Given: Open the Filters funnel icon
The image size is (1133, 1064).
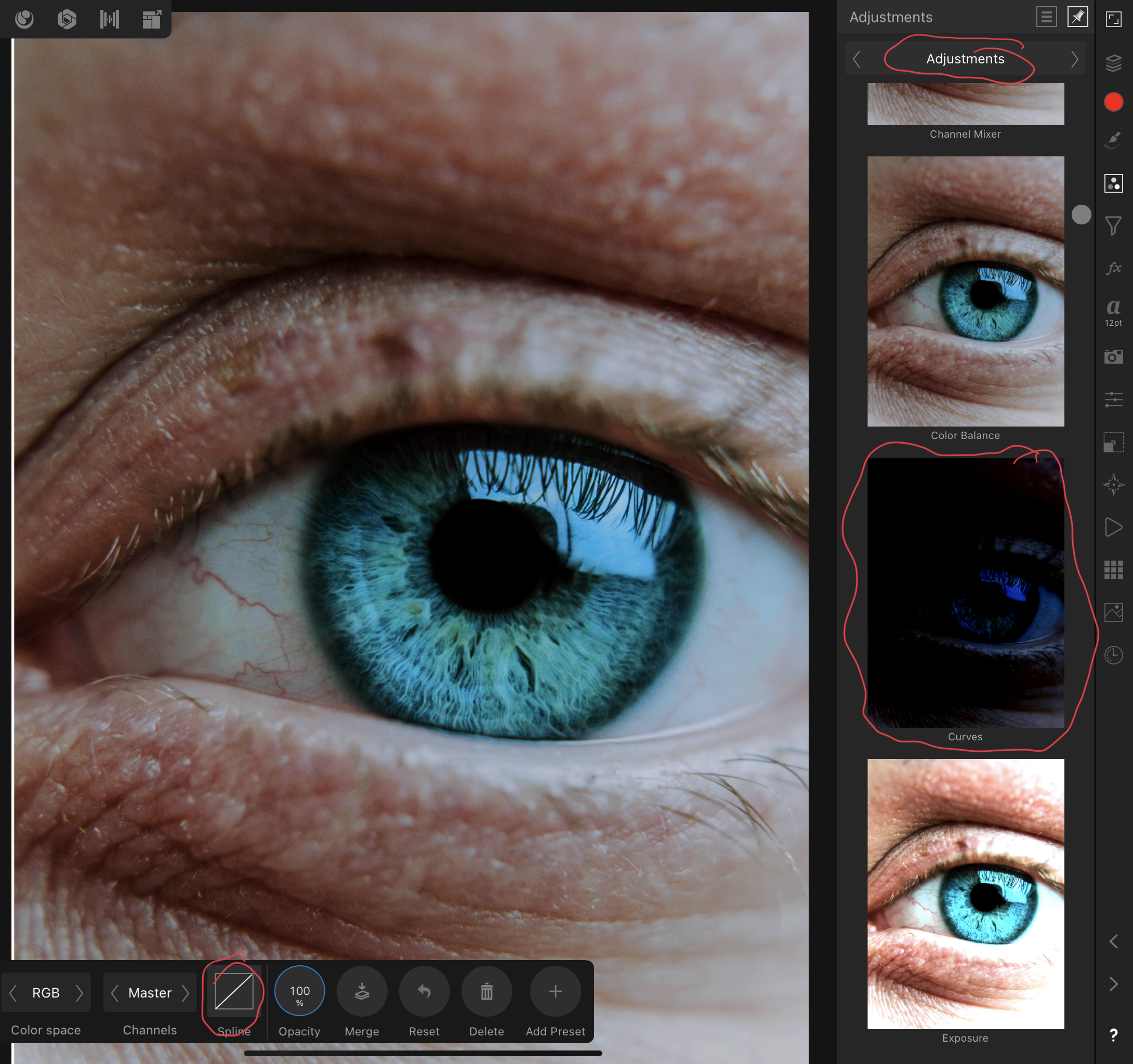Looking at the screenshot, I should [1113, 225].
